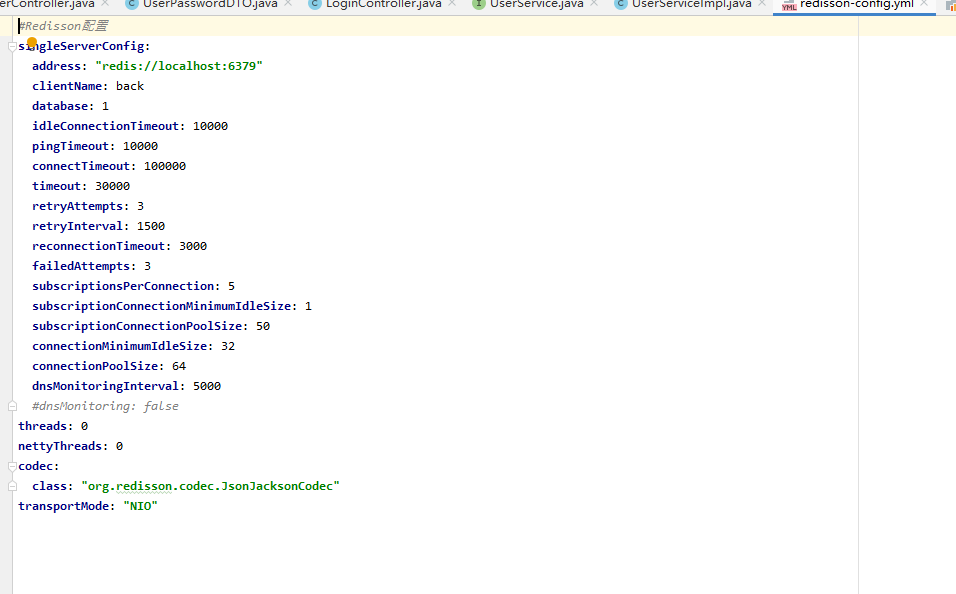Screen dimensions: 956x594
Task: Click the database key
Action: coord(60,106)
